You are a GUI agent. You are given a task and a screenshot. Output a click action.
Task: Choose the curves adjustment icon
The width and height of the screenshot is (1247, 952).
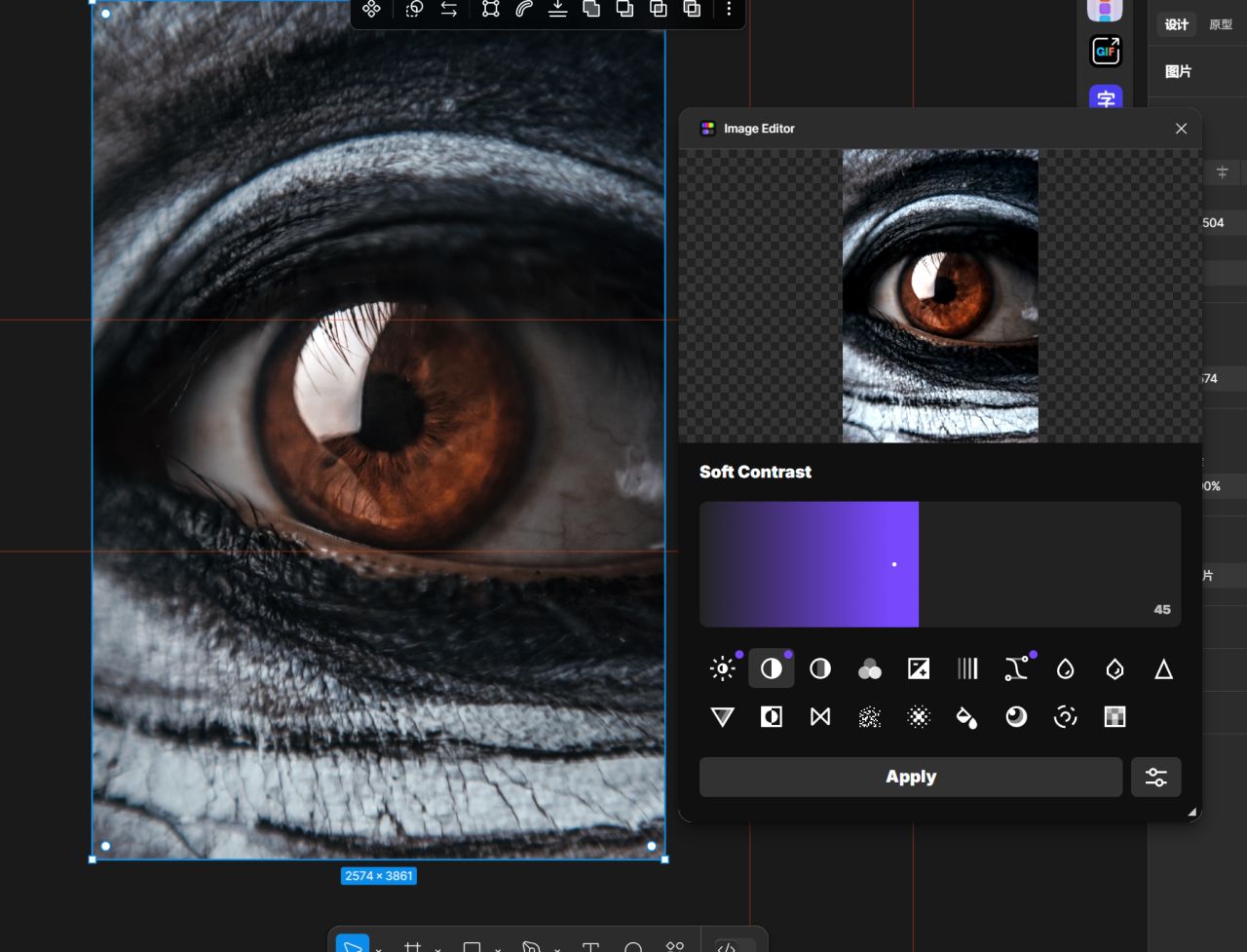click(x=1016, y=668)
